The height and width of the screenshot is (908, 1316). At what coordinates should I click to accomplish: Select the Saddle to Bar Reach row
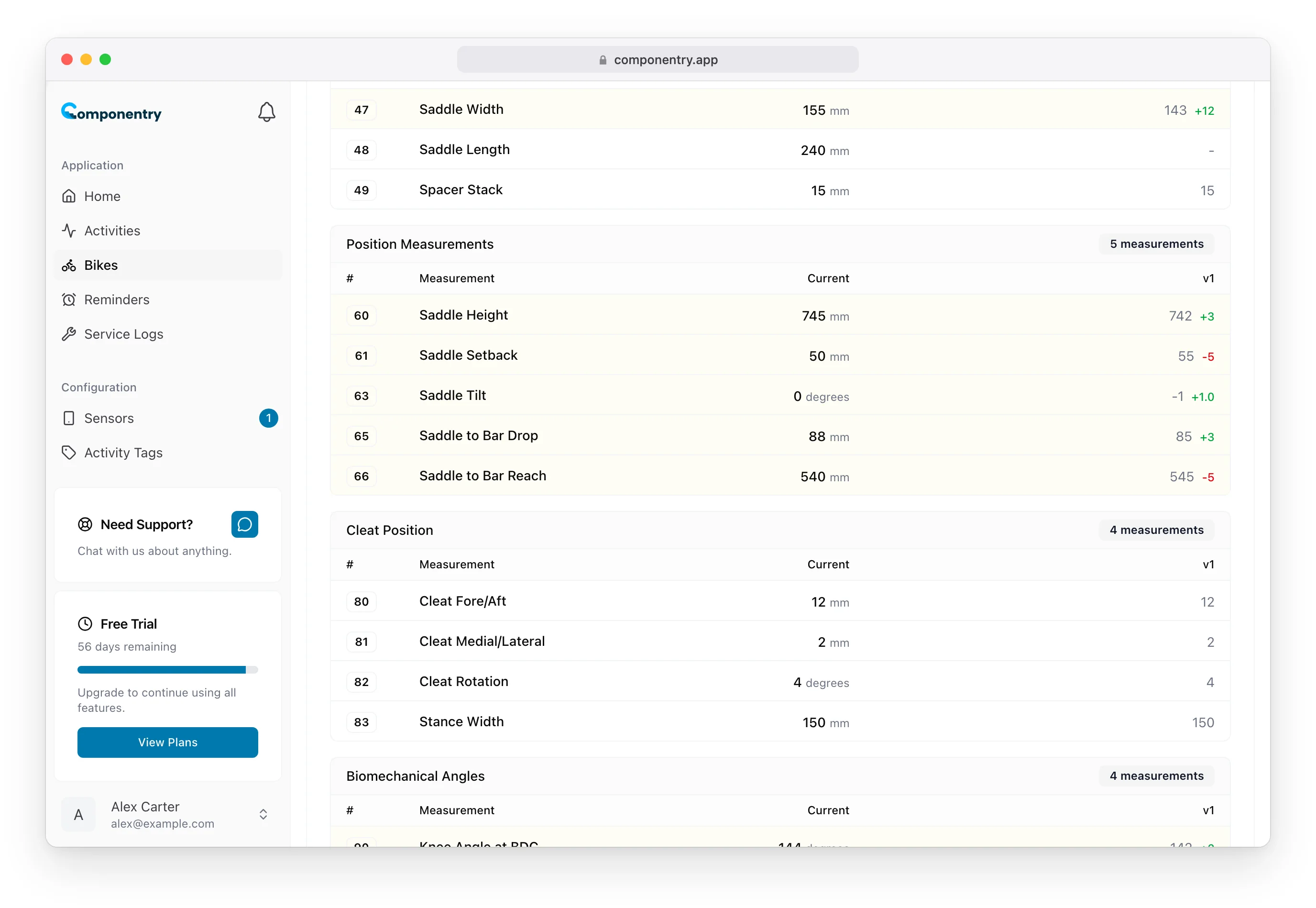[x=780, y=476]
